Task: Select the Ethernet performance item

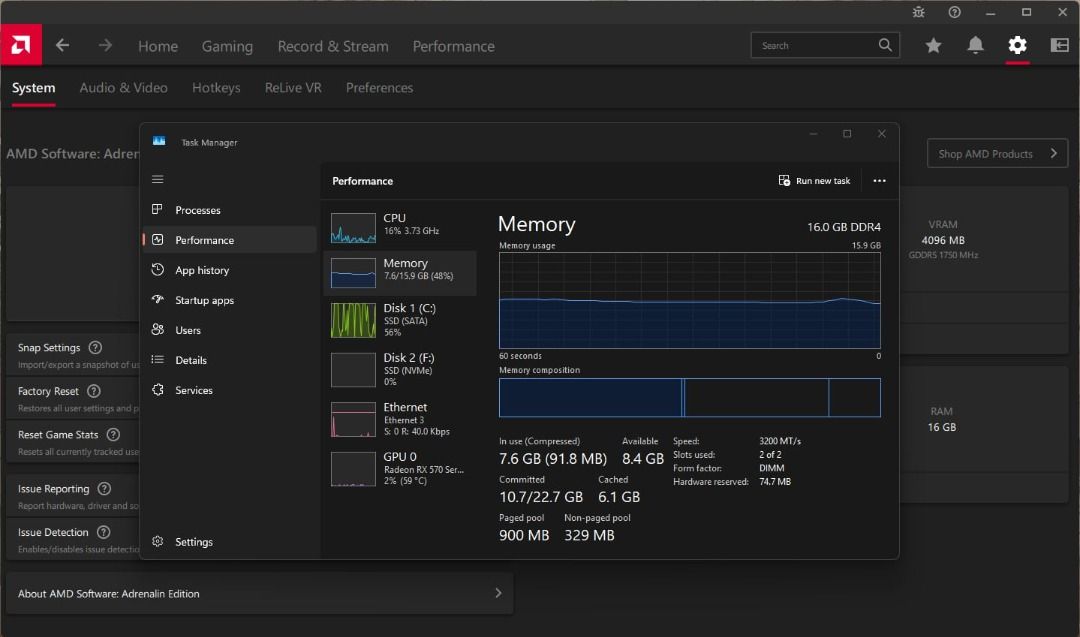Action: (x=399, y=419)
